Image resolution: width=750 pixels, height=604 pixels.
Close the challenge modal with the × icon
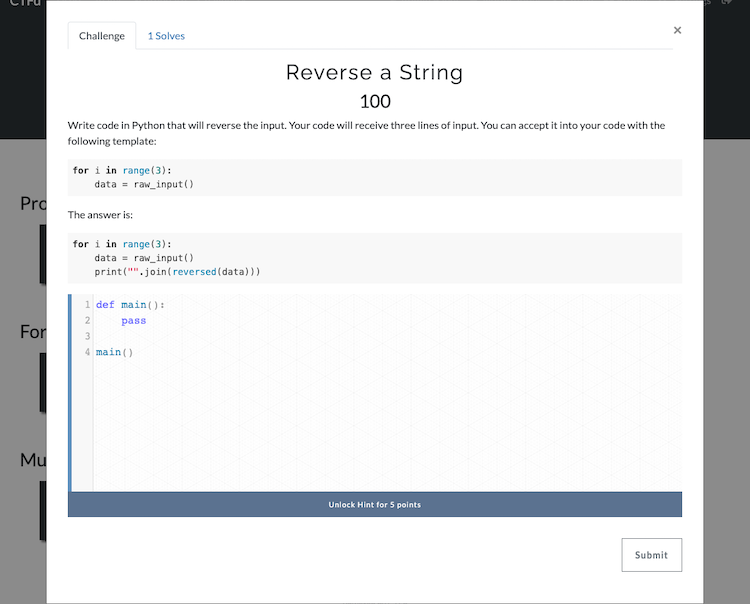click(x=677, y=31)
